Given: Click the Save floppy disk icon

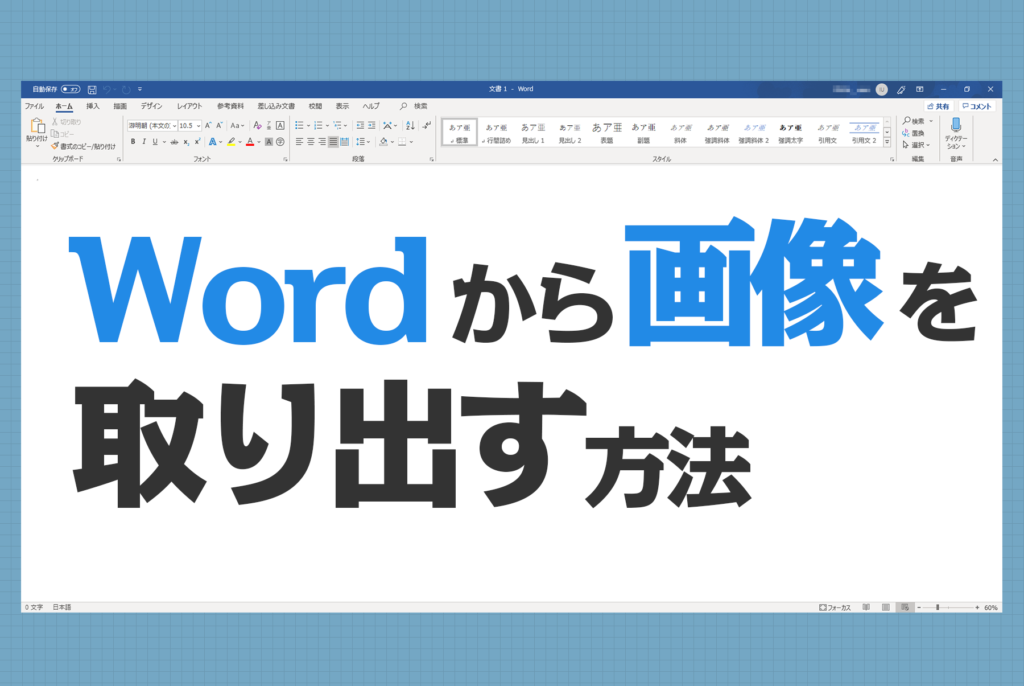Looking at the screenshot, I should pyautogui.click(x=92, y=89).
